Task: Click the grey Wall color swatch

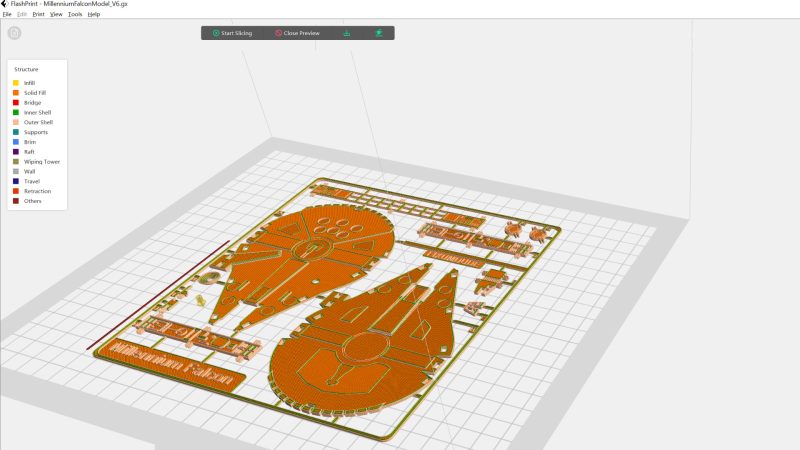Action: 16,171
